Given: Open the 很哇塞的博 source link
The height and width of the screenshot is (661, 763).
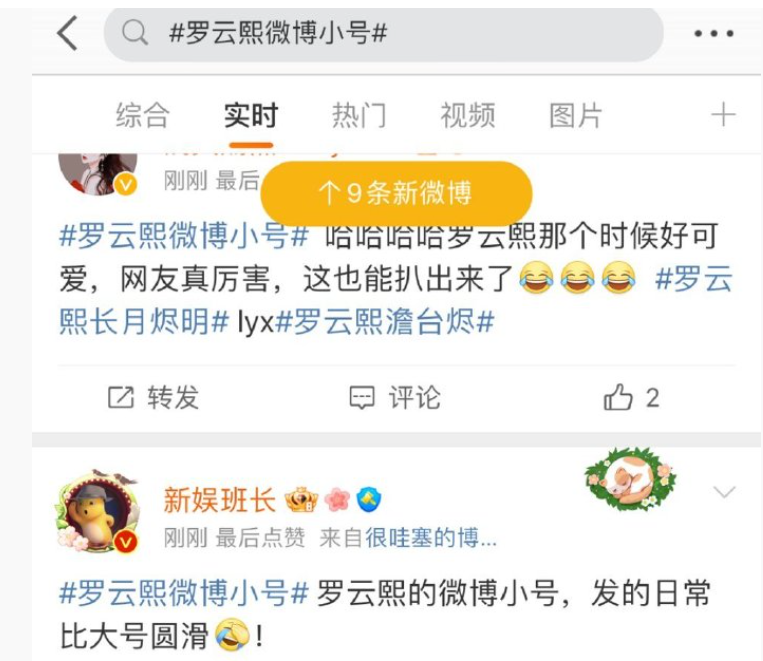Looking at the screenshot, I should [x=431, y=538].
